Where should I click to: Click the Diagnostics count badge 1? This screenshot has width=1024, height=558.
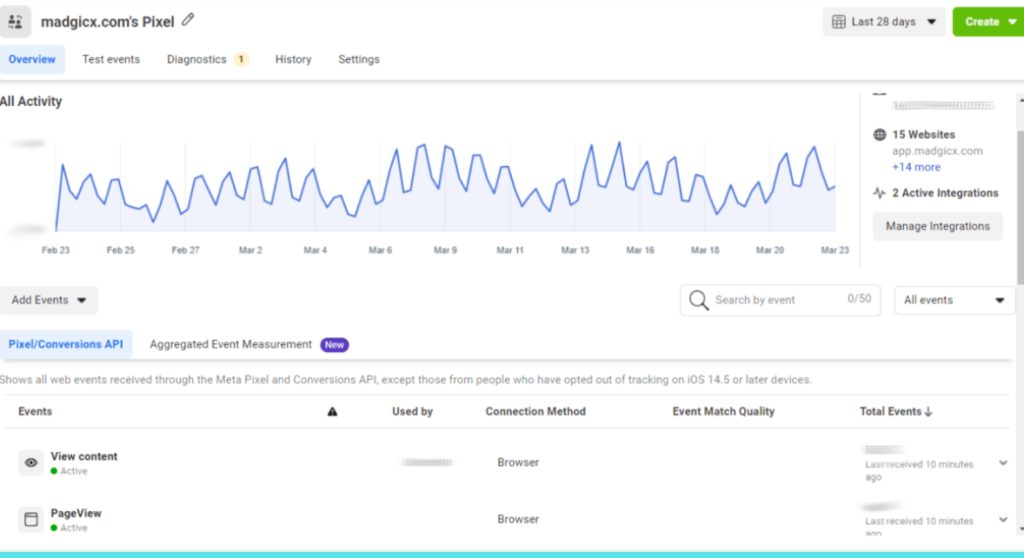[x=241, y=59]
